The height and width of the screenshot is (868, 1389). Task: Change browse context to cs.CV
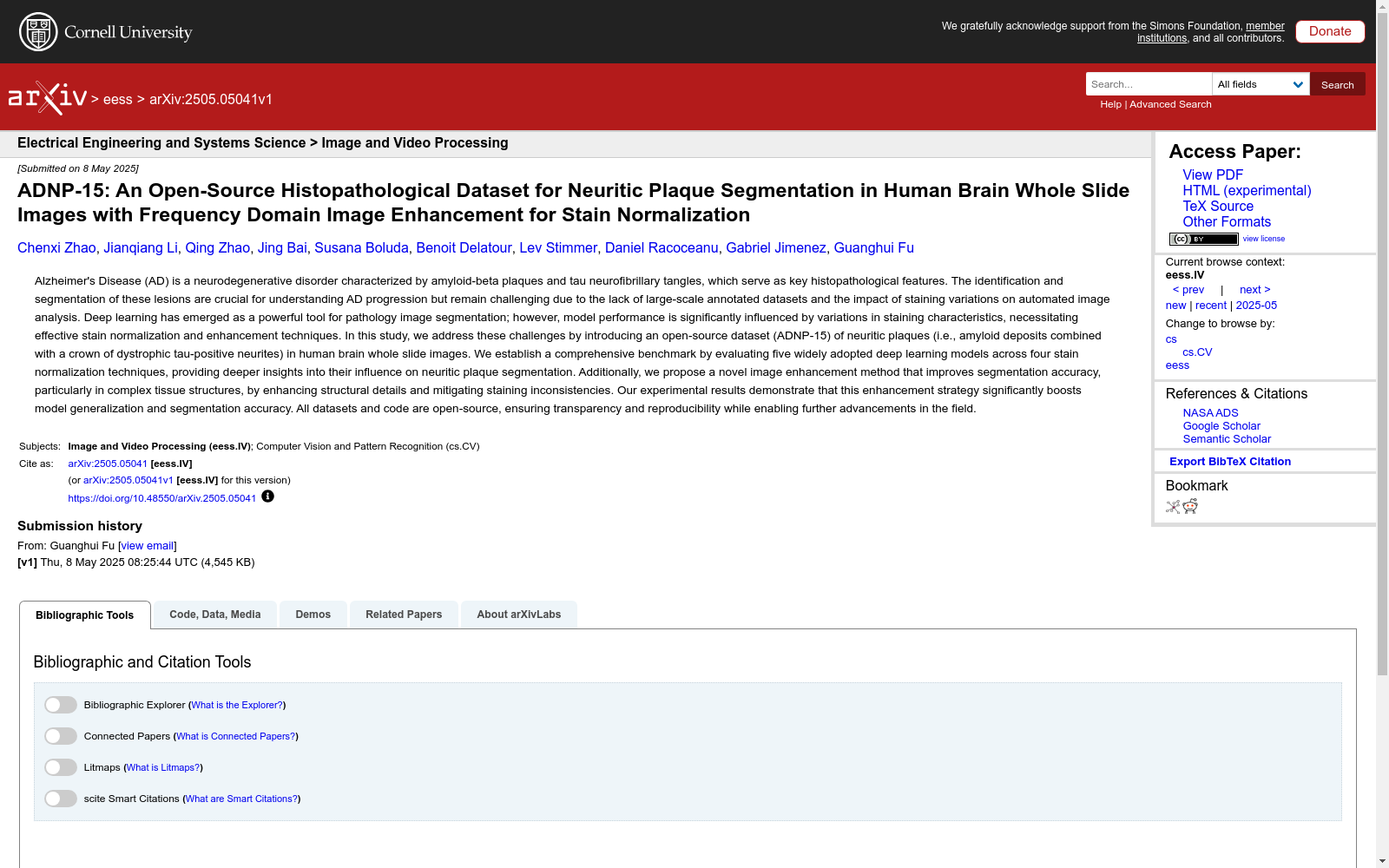click(x=1197, y=352)
